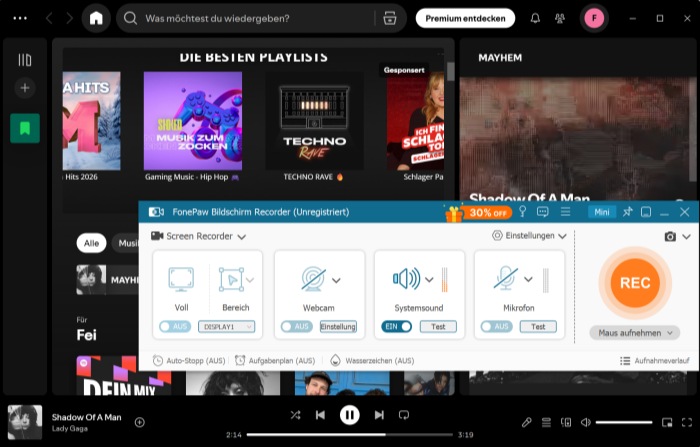Open the green bookmark item in sidebar
Image resolution: width=700 pixels, height=447 pixels.
[x=25, y=129]
